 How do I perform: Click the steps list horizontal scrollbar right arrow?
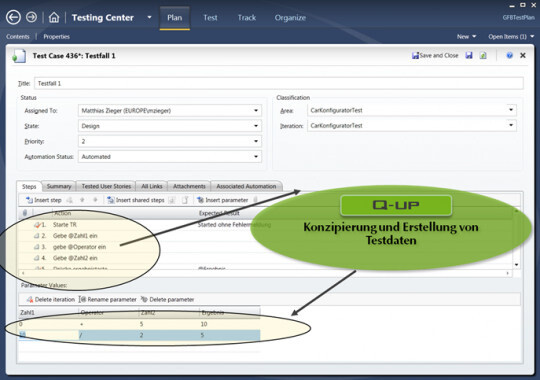507,274
